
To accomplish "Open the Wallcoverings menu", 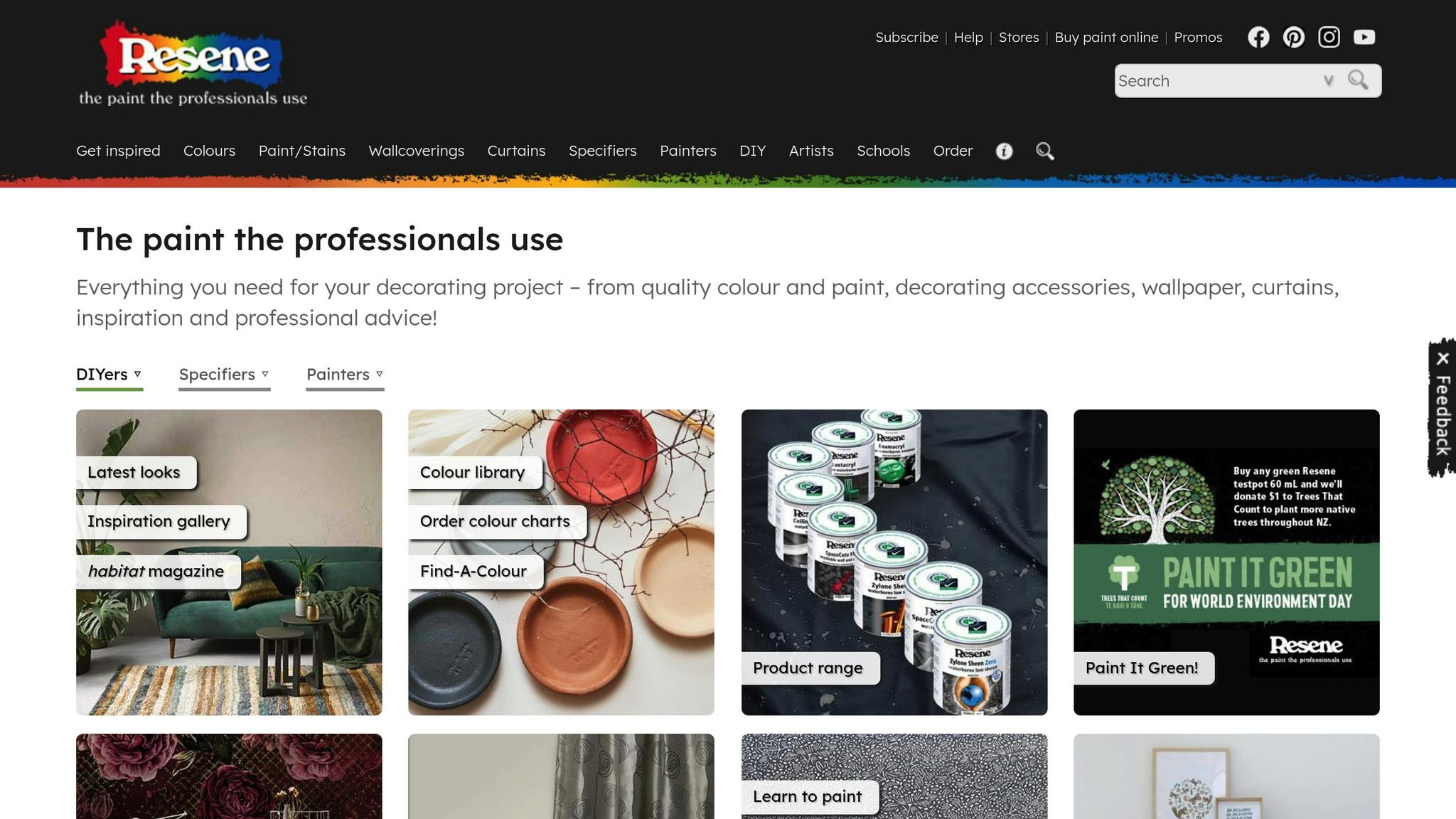I will click(x=416, y=151).
